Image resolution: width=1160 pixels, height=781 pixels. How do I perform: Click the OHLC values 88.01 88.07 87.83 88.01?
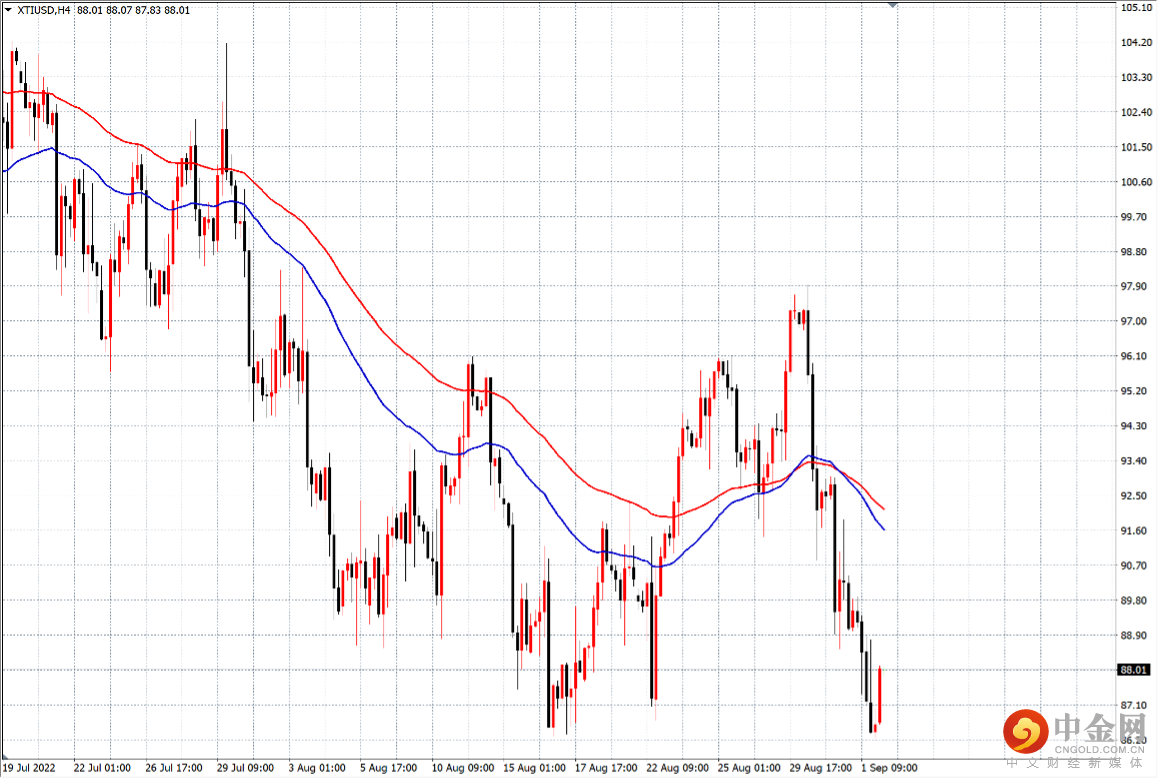[133, 10]
